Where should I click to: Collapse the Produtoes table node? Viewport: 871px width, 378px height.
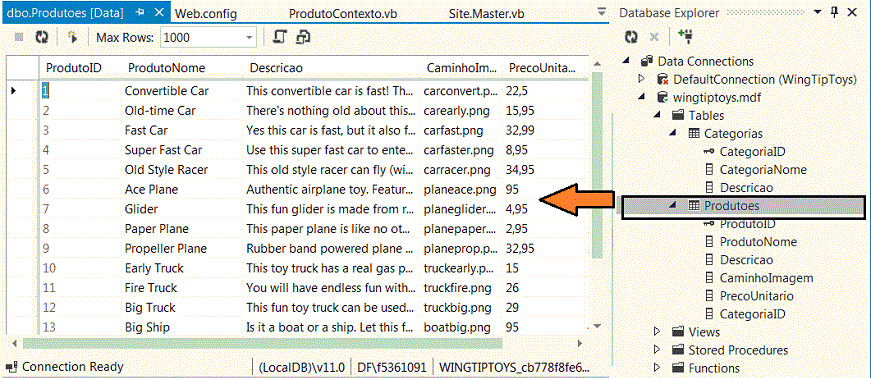[674, 205]
